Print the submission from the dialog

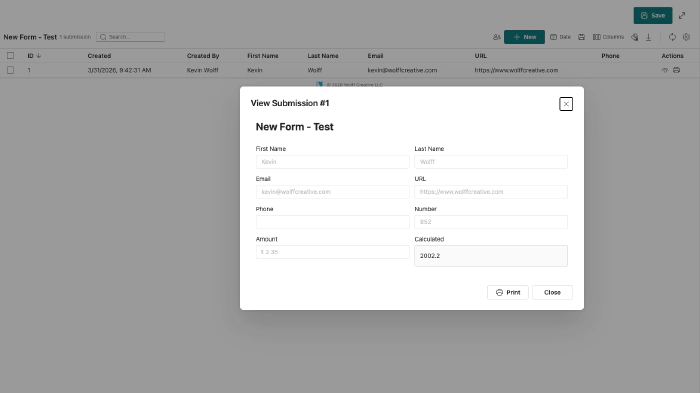pos(508,293)
